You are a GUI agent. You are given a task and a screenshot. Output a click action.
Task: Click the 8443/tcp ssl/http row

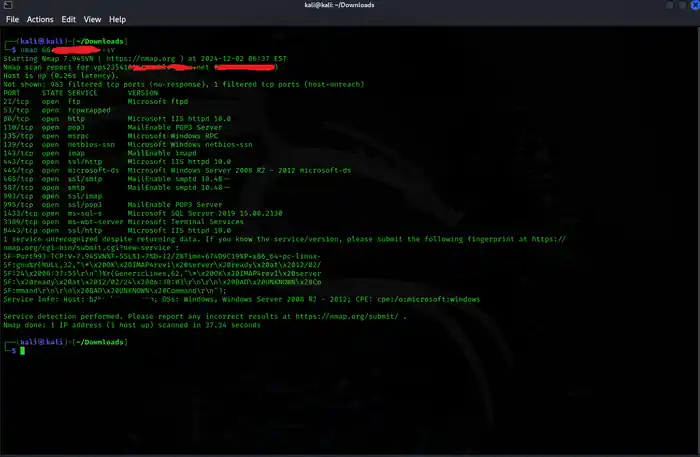pos(117,231)
